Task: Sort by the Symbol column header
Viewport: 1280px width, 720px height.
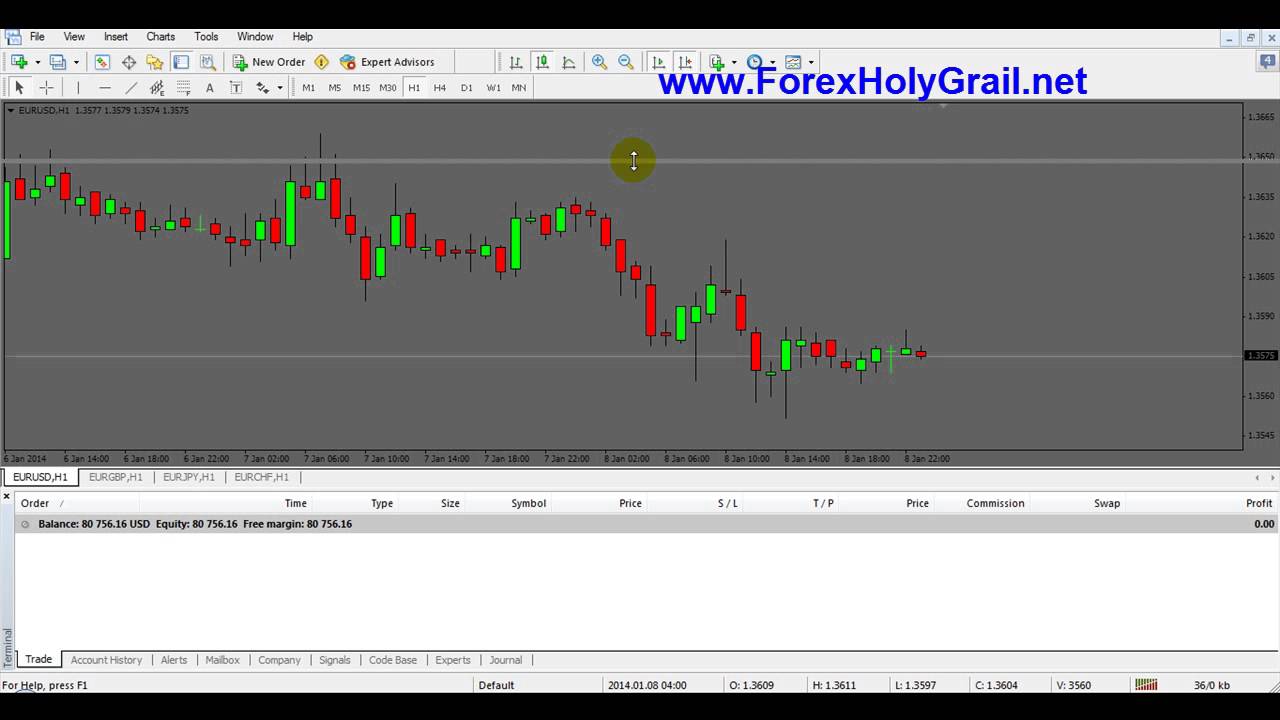Action: tap(528, 503)
